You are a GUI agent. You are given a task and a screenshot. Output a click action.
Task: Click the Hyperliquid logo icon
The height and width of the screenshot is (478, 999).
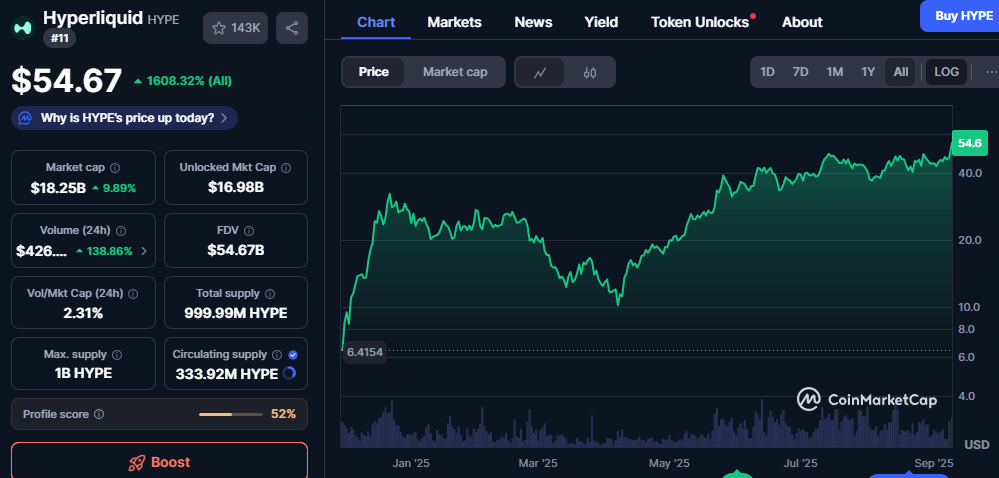click(24, 28)
